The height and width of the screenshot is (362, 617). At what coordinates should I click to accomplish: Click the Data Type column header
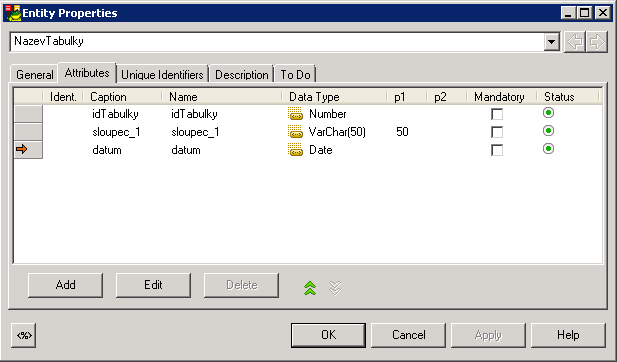point(334,97)
